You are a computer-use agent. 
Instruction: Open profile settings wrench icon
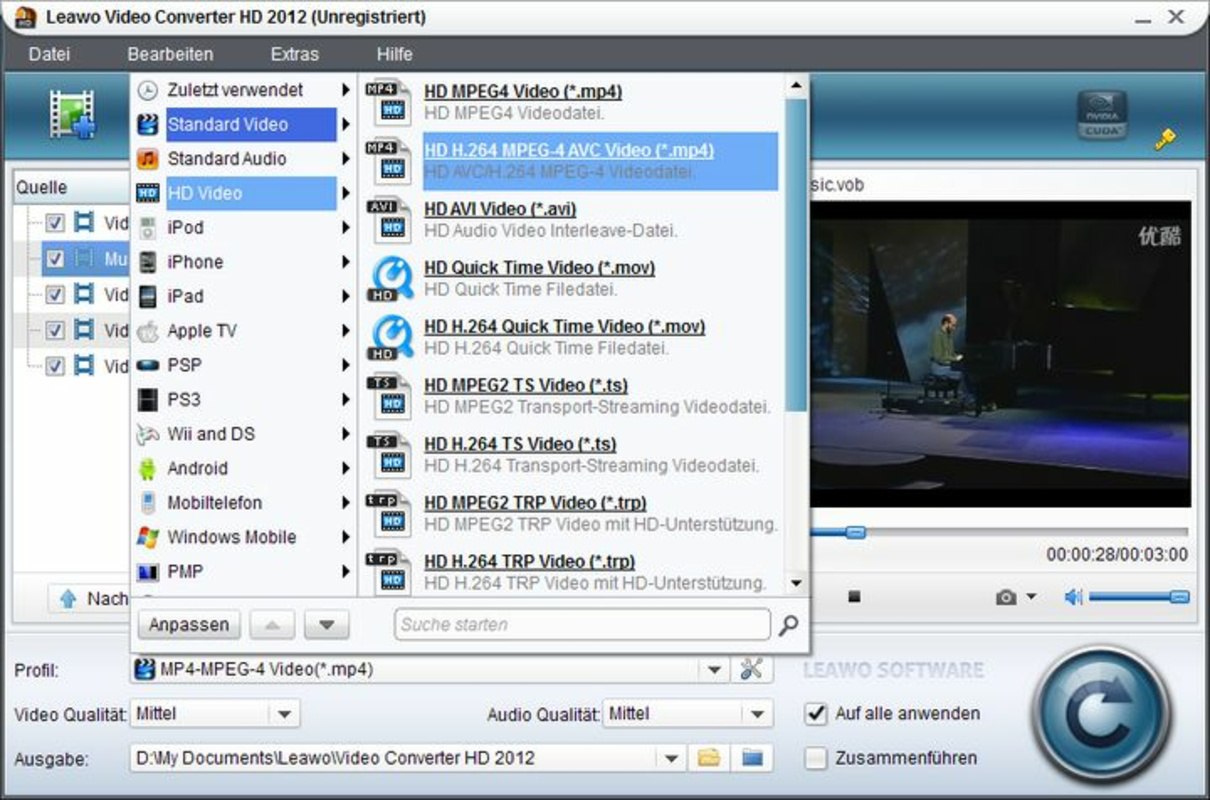click(751, 669)
